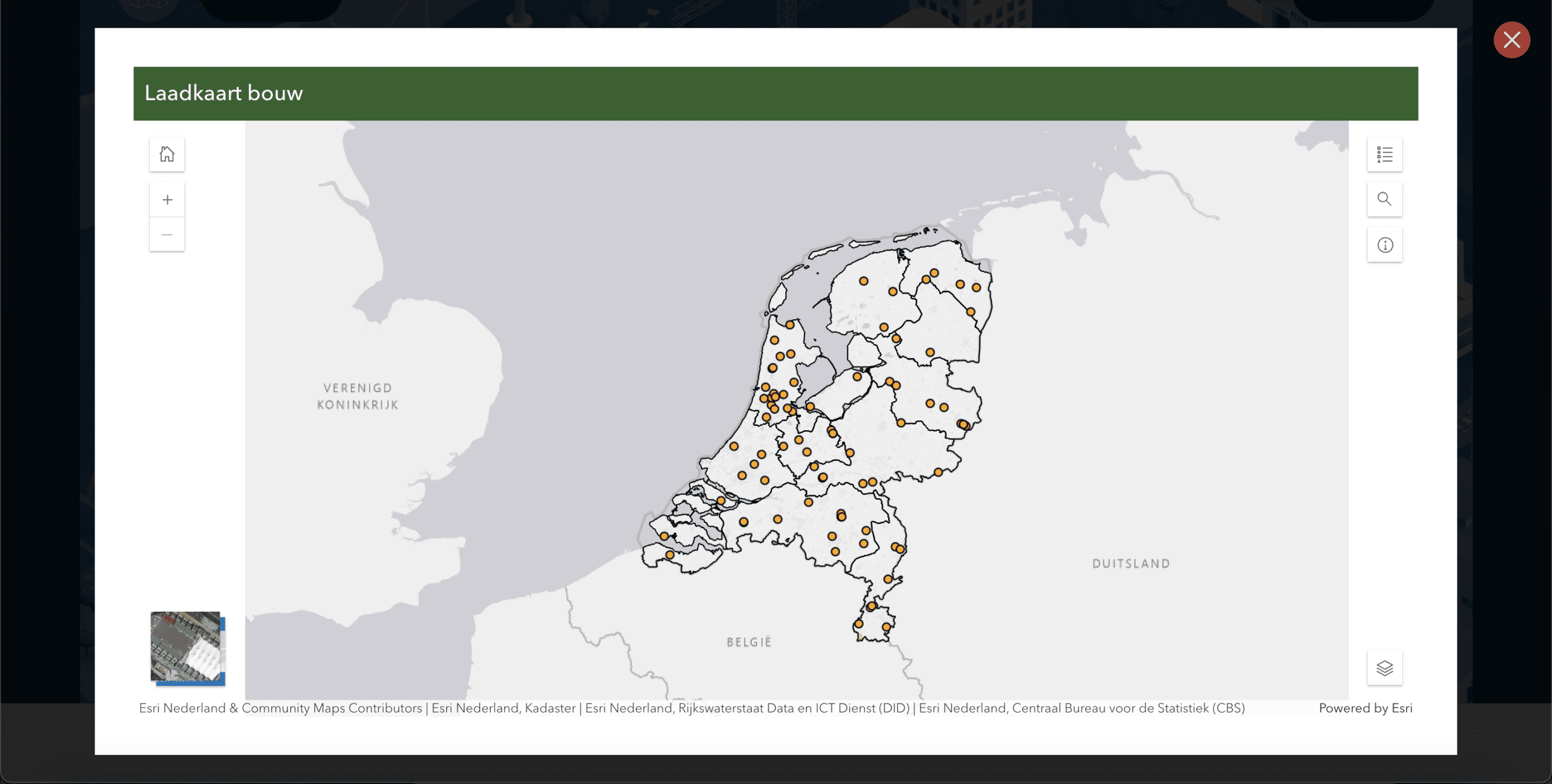
Task: Select the lone marker in eastern Achterhoek
Action: pyautogui.click(x=938, y=472)
